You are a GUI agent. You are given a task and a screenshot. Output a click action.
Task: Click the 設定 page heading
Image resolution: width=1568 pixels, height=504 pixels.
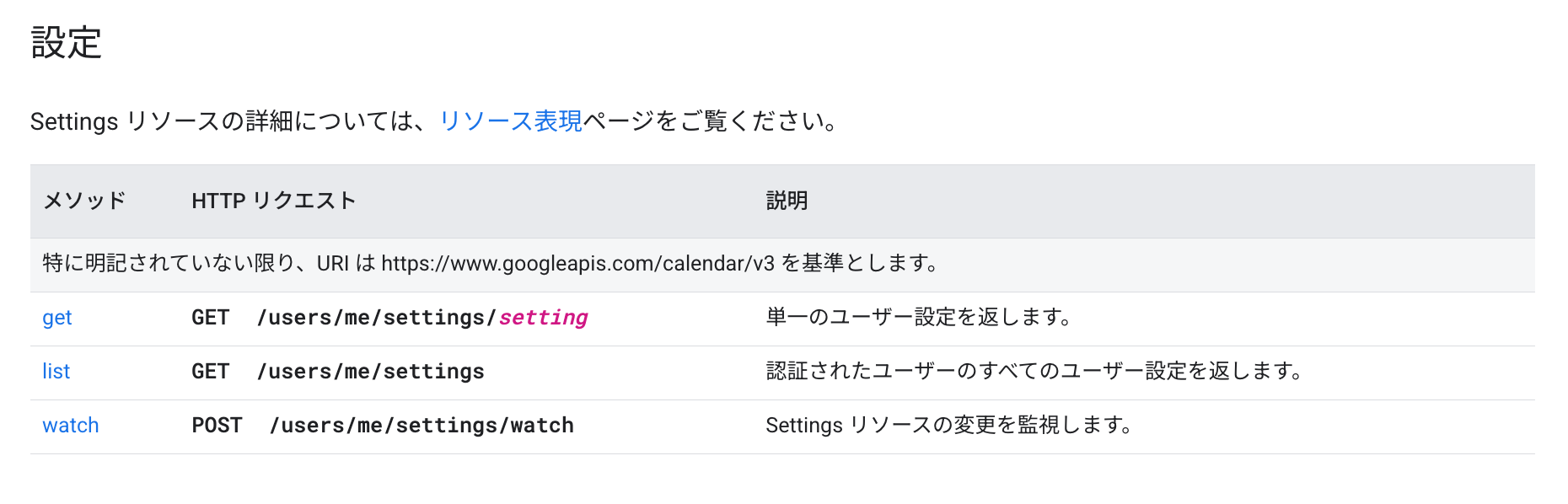[67, 42]
